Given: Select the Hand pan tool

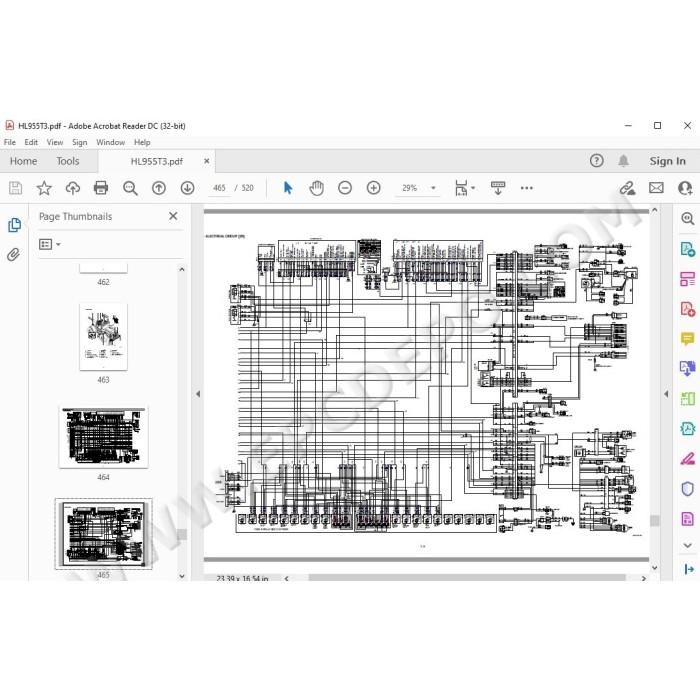Looking at the screenshot, I should click(x=317, y=188).
